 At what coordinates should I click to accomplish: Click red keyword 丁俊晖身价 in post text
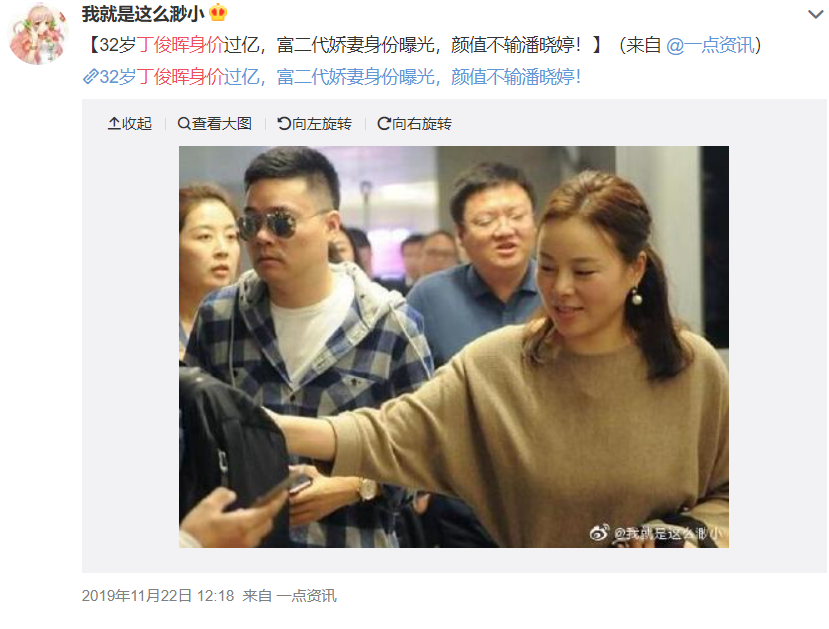pyautogui.click(x=180, y=45)
